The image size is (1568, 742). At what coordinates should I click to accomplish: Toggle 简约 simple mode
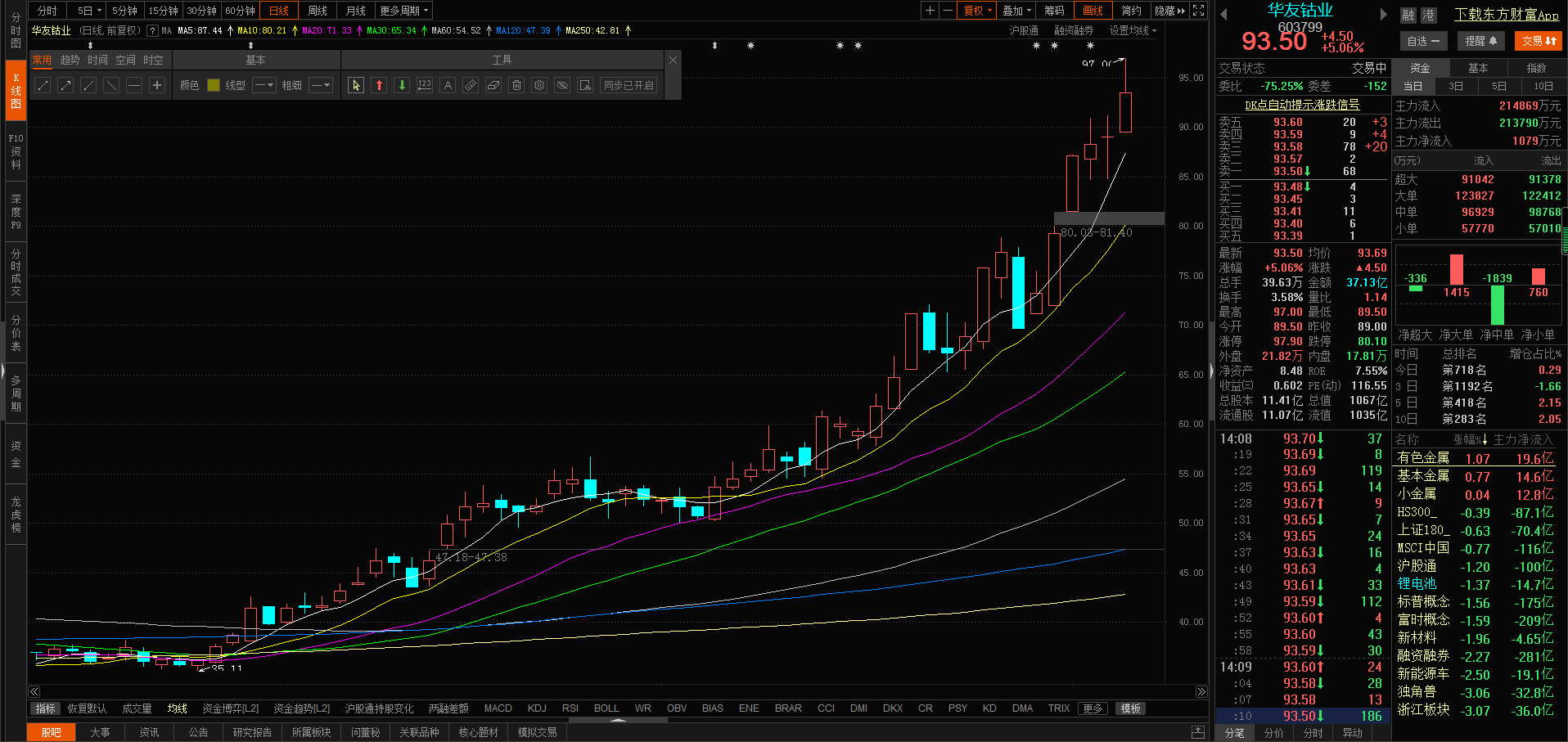(1131, 11)
